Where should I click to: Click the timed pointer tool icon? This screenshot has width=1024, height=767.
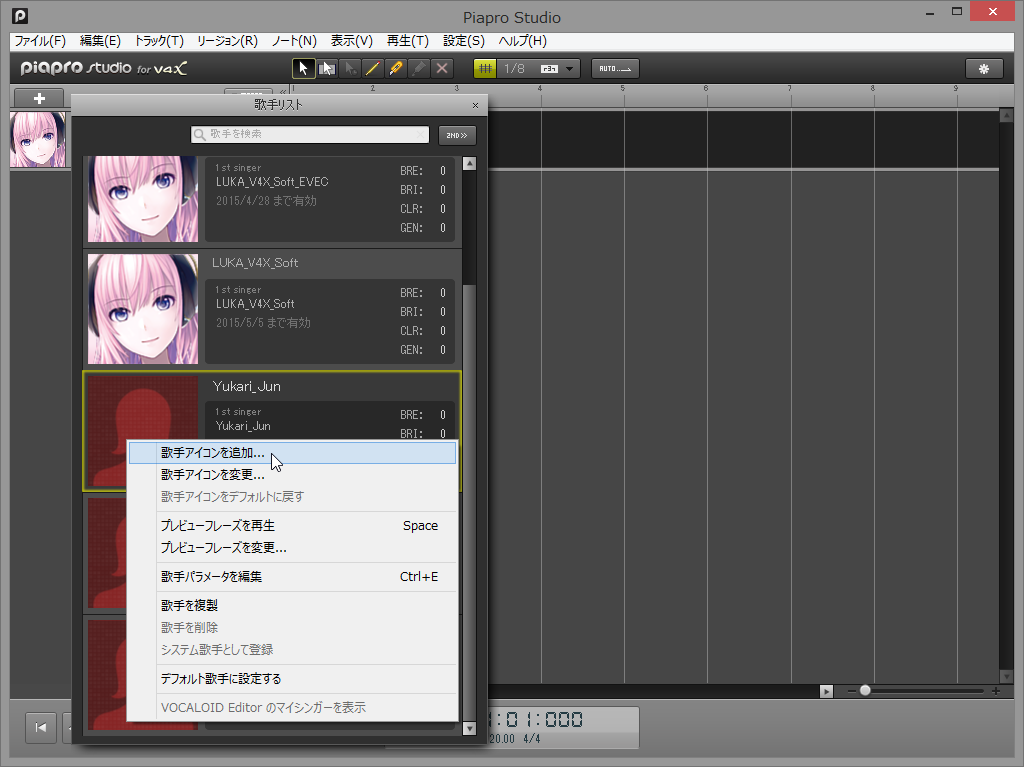point(350,69)
